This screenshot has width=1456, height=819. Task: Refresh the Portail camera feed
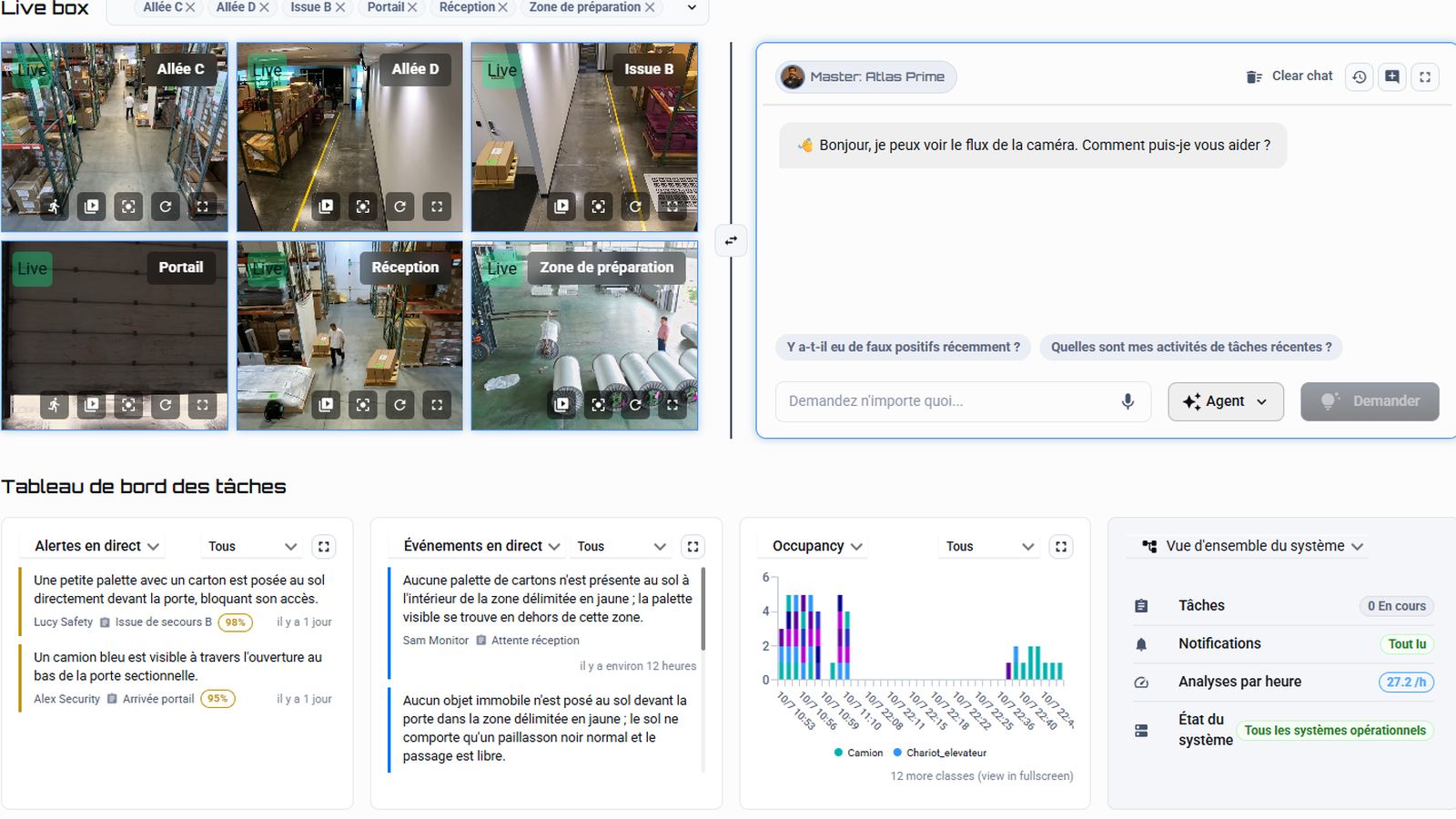pyautogui.click(x=166, y=405)
